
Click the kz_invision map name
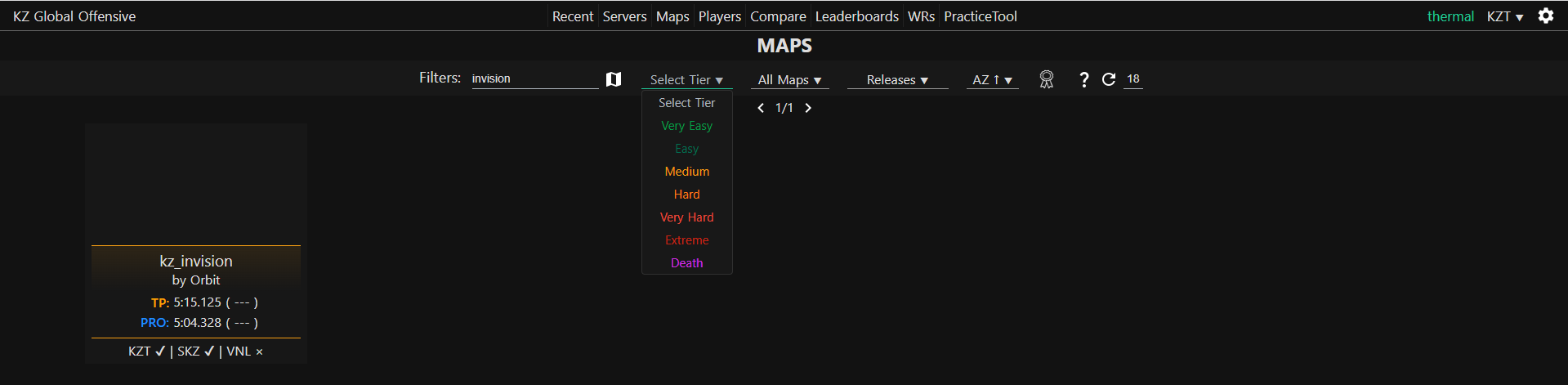click(x=196, y=261)
